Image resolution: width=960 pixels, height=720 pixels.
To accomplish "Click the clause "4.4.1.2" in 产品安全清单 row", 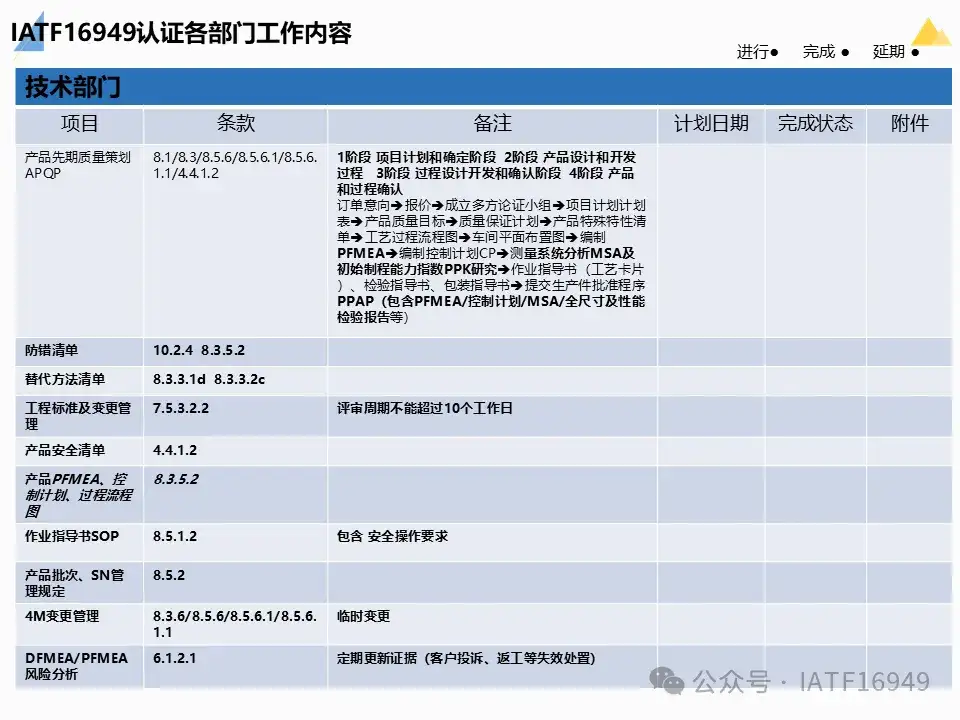I will click(x=175, y=451).
